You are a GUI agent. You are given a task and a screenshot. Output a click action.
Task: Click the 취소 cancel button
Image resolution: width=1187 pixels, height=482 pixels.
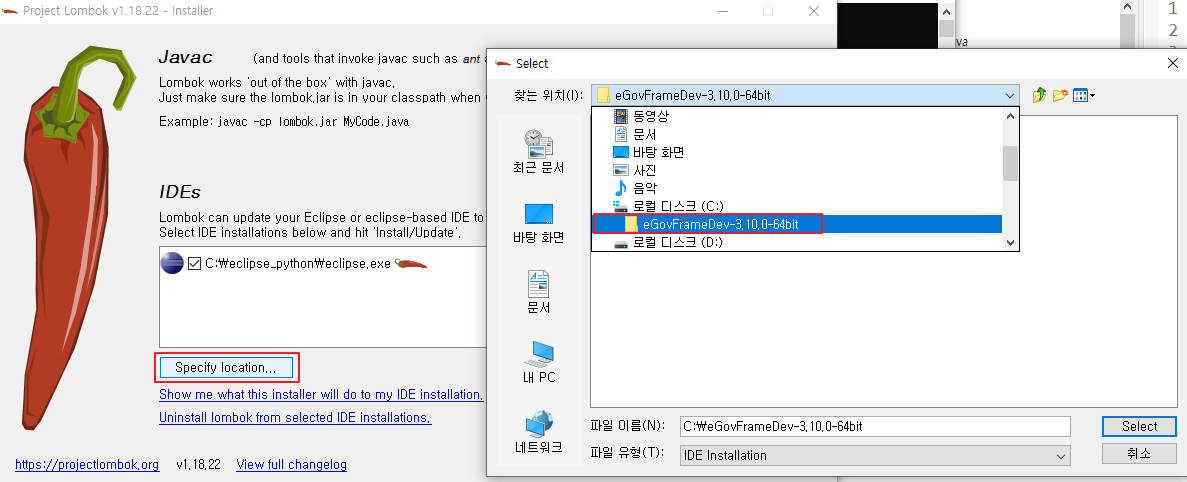pyautogui.click(x=1139, y=454)
